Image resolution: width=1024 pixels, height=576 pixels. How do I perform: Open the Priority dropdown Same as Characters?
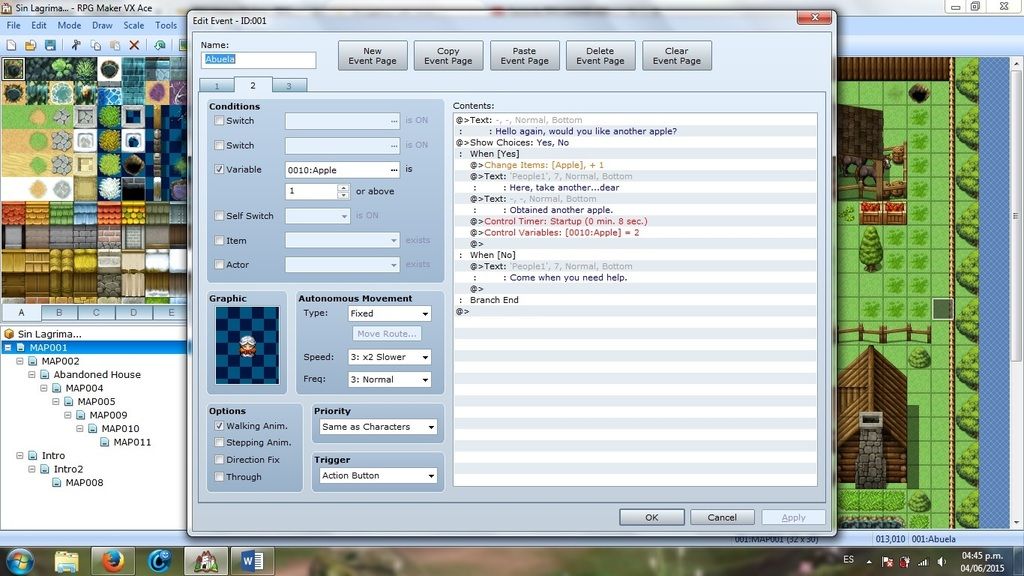point(377,427)
